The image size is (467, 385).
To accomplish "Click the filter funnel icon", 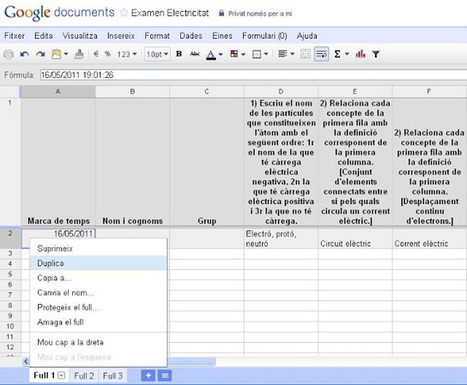I will coord(376,54).
